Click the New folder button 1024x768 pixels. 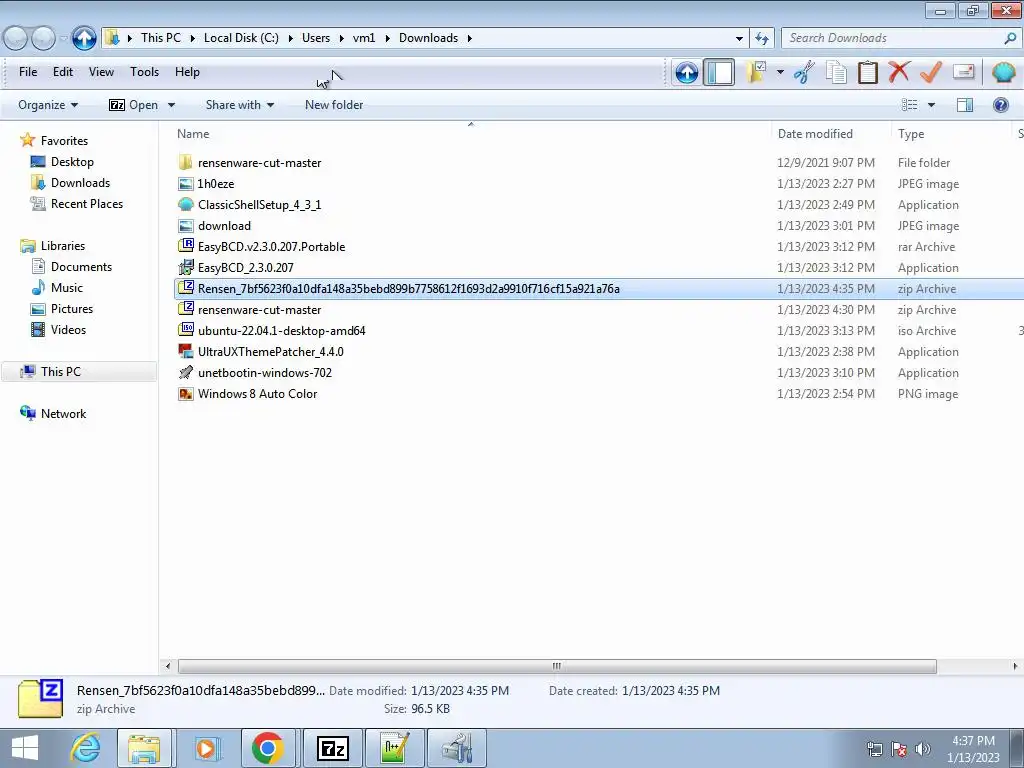point(334,105)
